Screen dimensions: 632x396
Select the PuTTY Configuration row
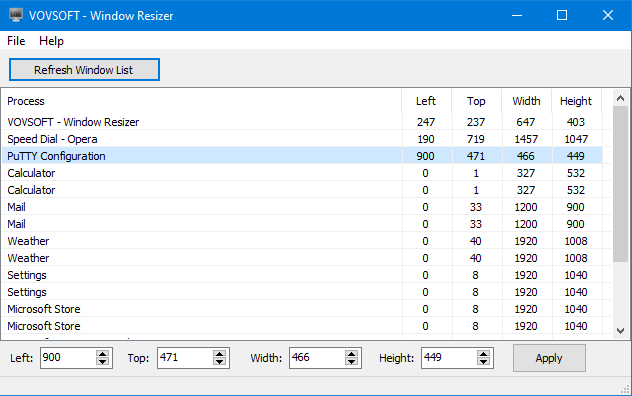click(302, 156)
